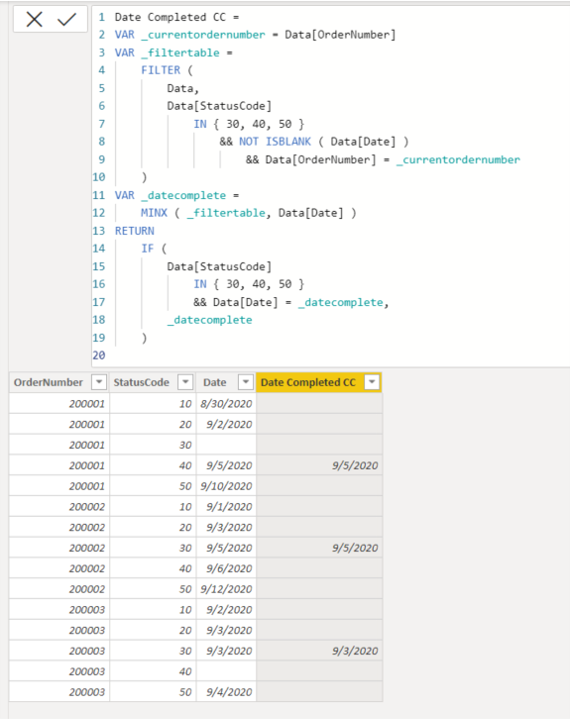This screenshot has height=719, width=570.
Task: Click _currentordernumber reference on line 9
Action: coord(458,160)
